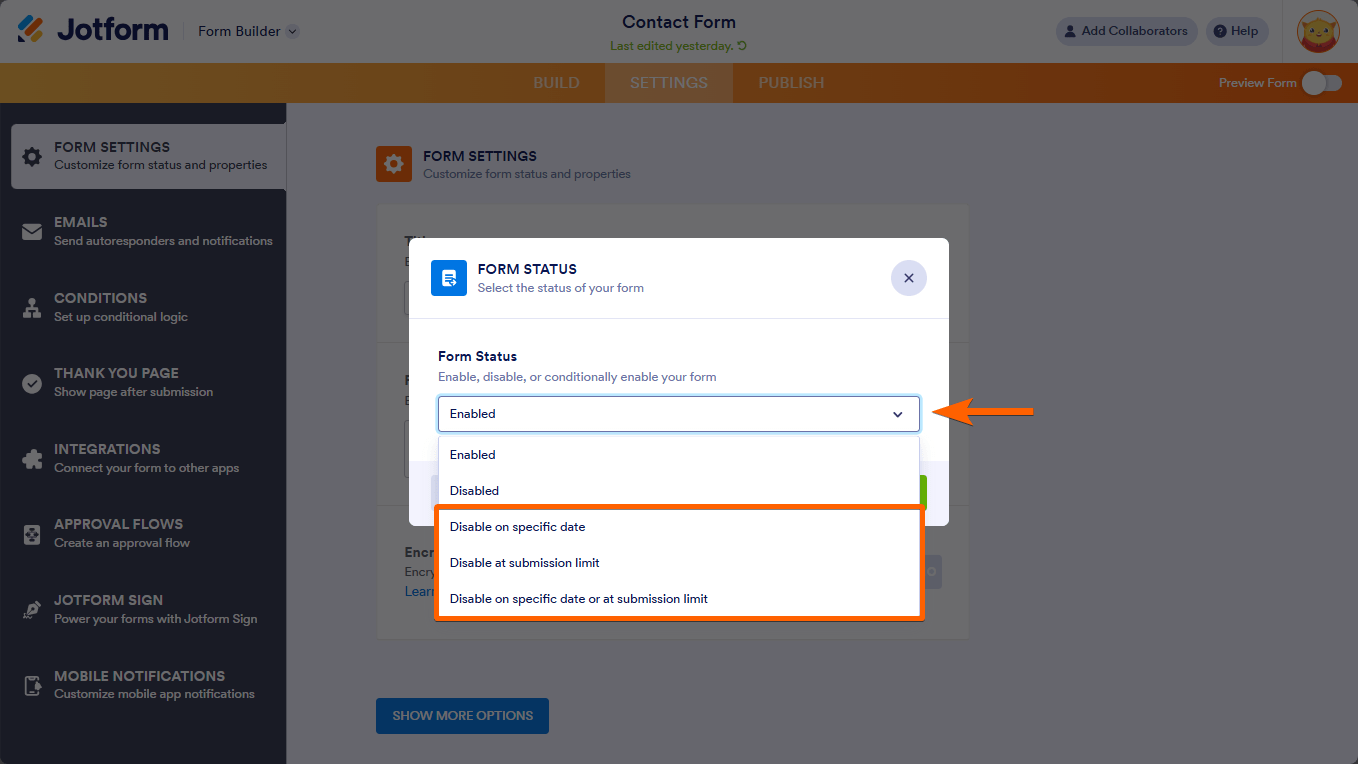
Task: Click the Approval Flows icon
Action: pos(32,534)
